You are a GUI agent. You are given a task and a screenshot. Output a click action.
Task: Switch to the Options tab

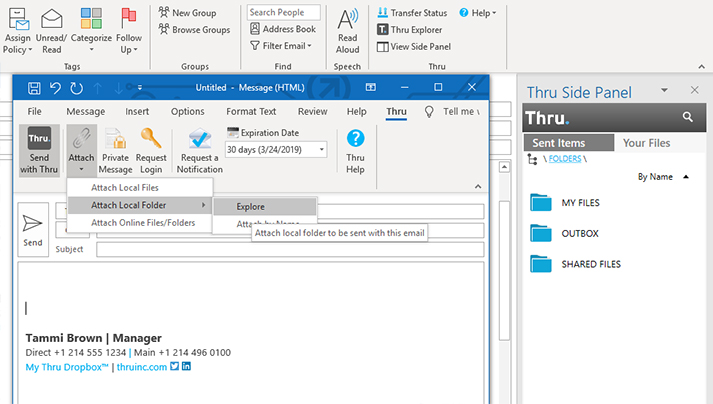coord(187,111)
